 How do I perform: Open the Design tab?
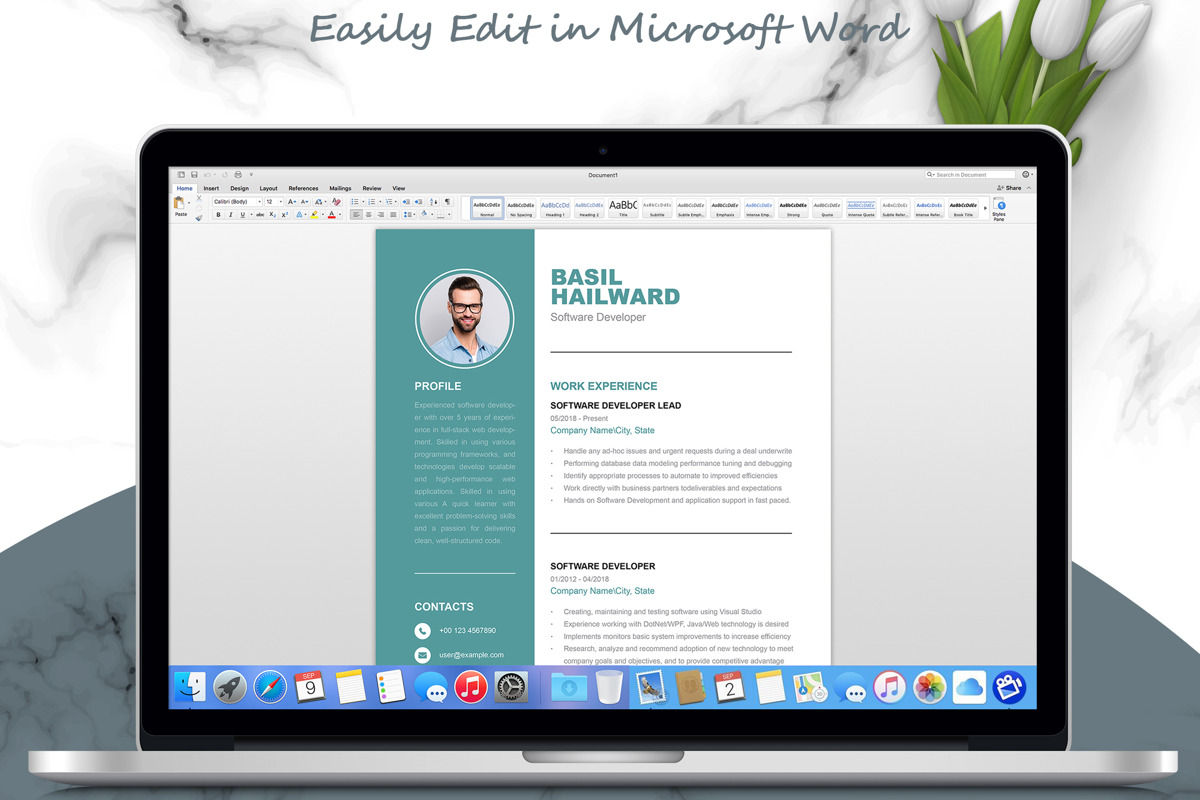(x=239, y=188)
